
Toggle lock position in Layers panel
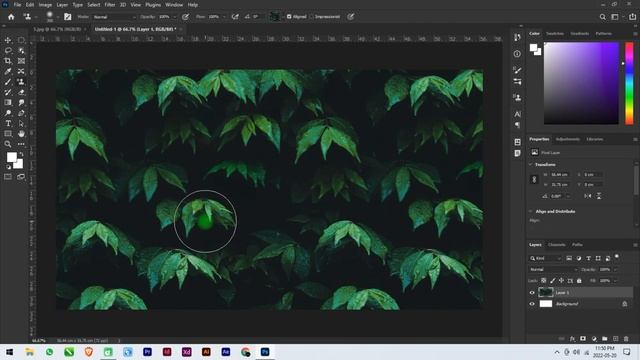coord(562,280)
